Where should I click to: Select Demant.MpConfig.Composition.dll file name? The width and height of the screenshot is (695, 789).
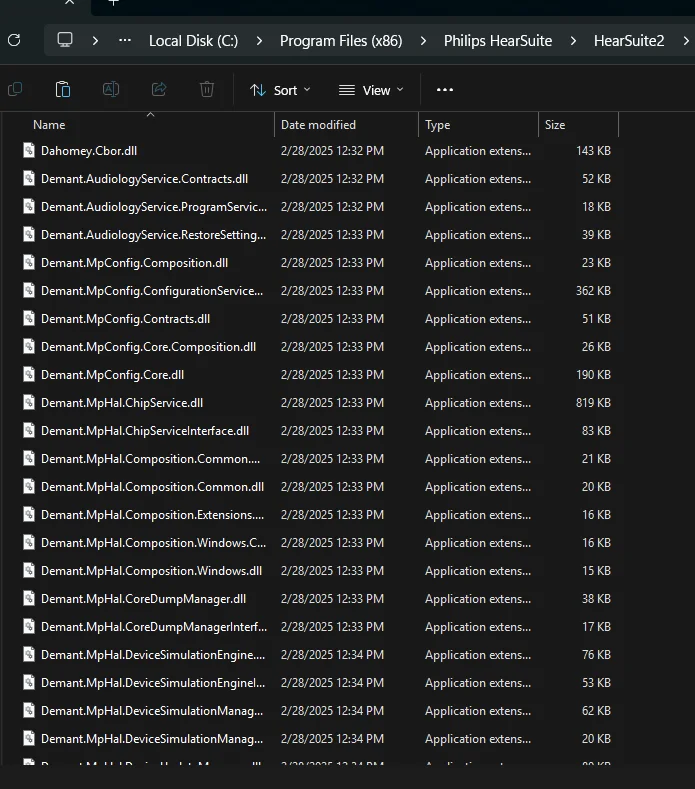point(134,263)
